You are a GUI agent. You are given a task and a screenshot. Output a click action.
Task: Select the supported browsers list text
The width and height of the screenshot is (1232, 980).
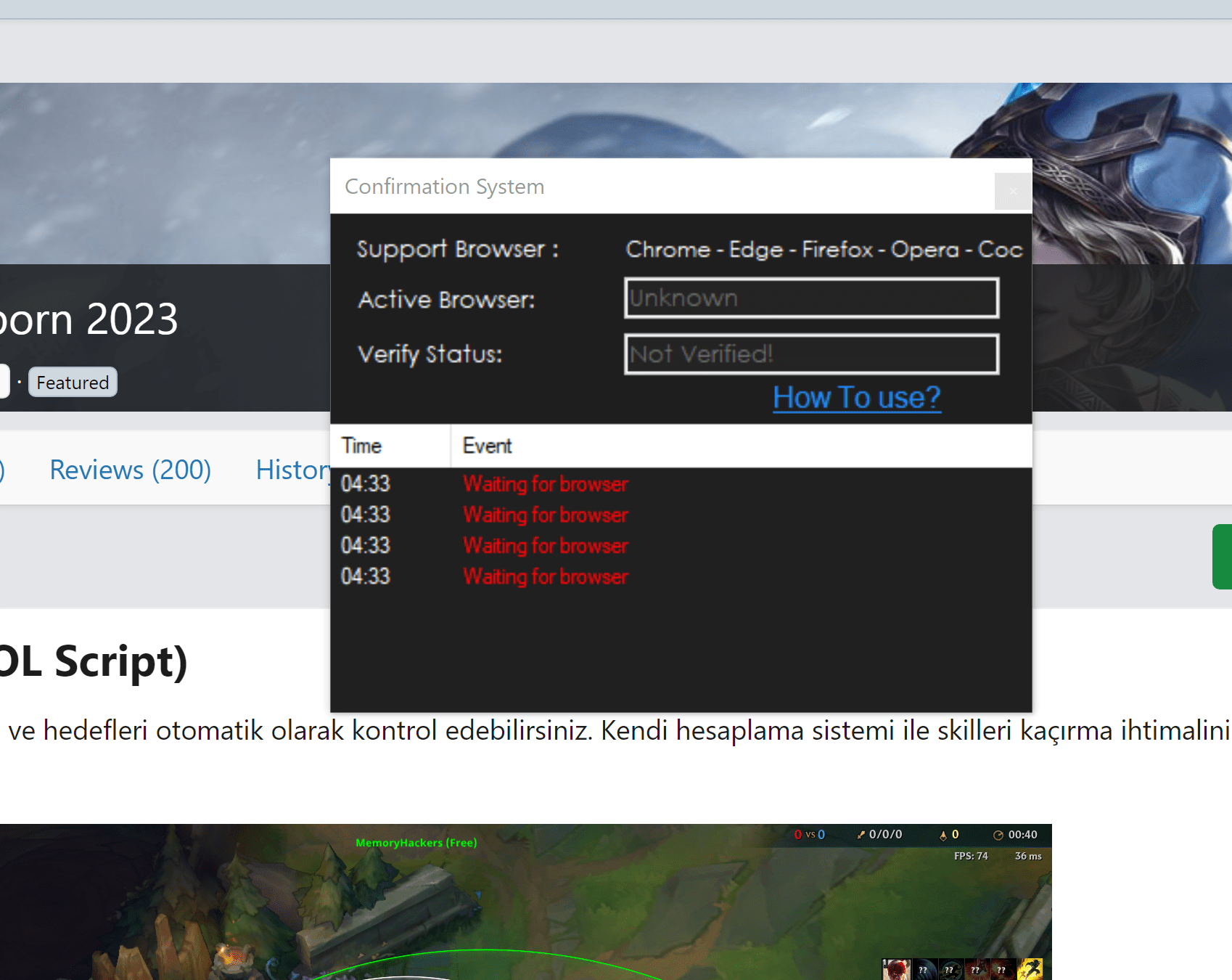[x=824, y=249]
